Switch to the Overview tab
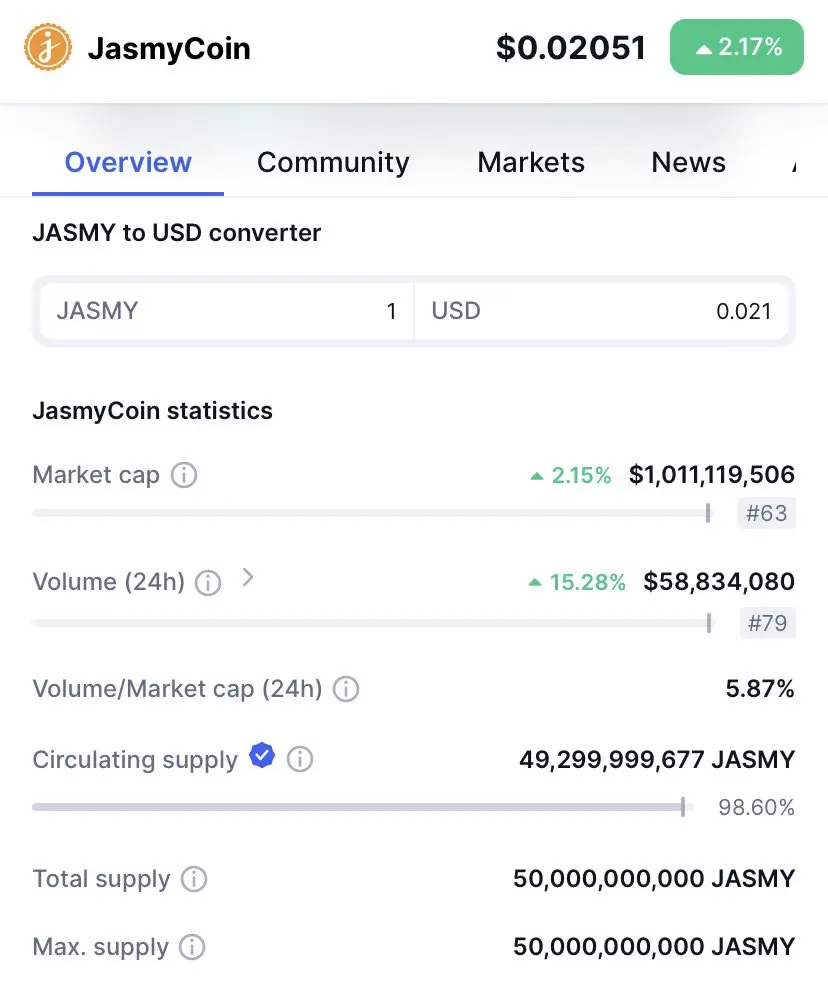This screenshot has height=989, width=828. [x=128, y=162]
